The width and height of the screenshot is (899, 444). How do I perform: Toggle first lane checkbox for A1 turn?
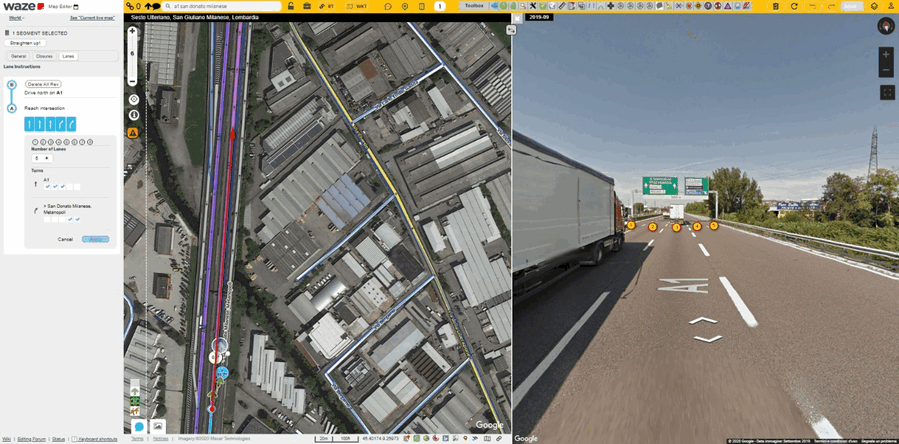(x=47, y=186)
